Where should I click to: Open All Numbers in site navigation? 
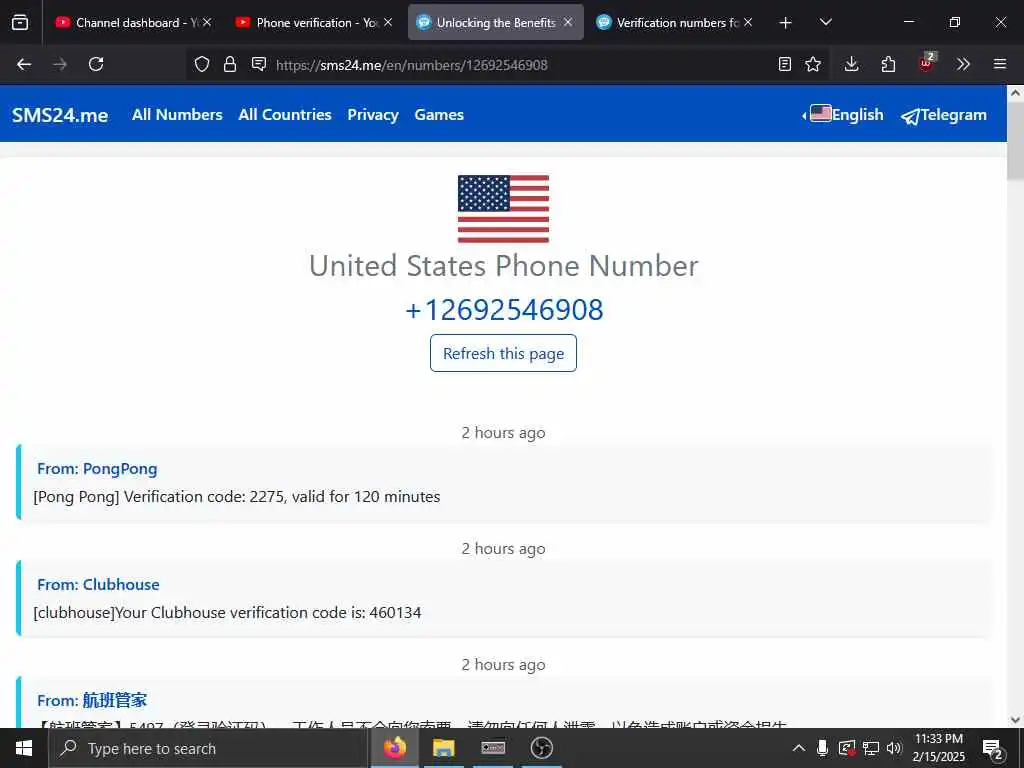coord(177,115)
